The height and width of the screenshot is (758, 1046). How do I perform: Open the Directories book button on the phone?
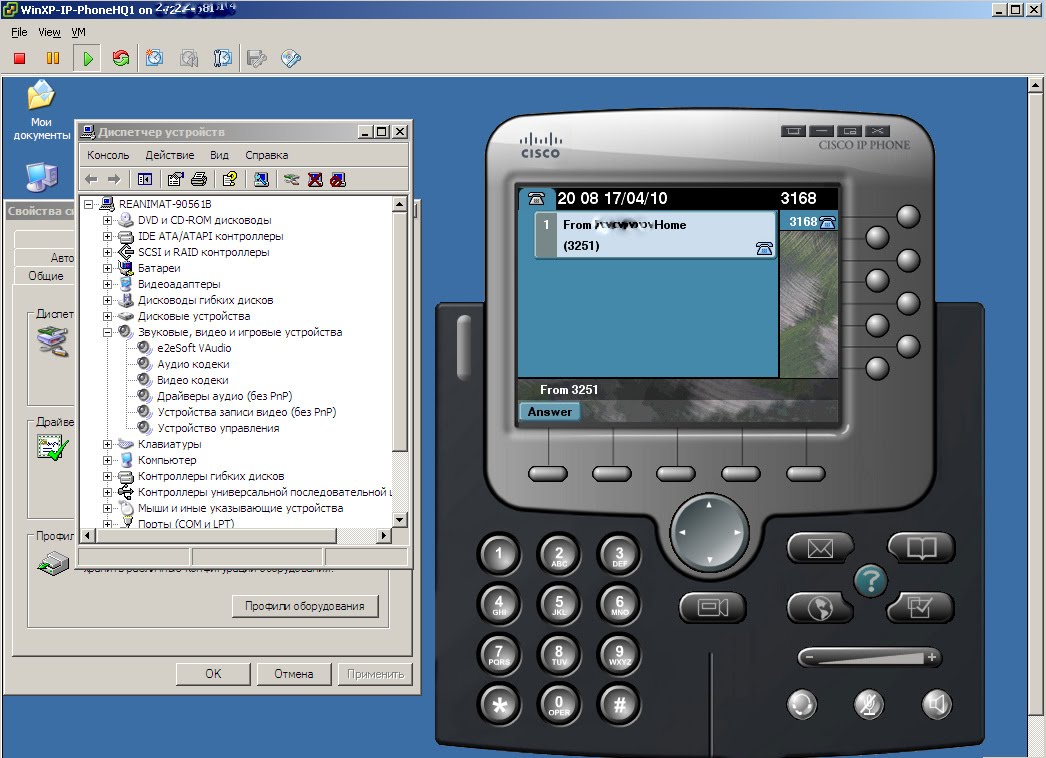[921, 548]
